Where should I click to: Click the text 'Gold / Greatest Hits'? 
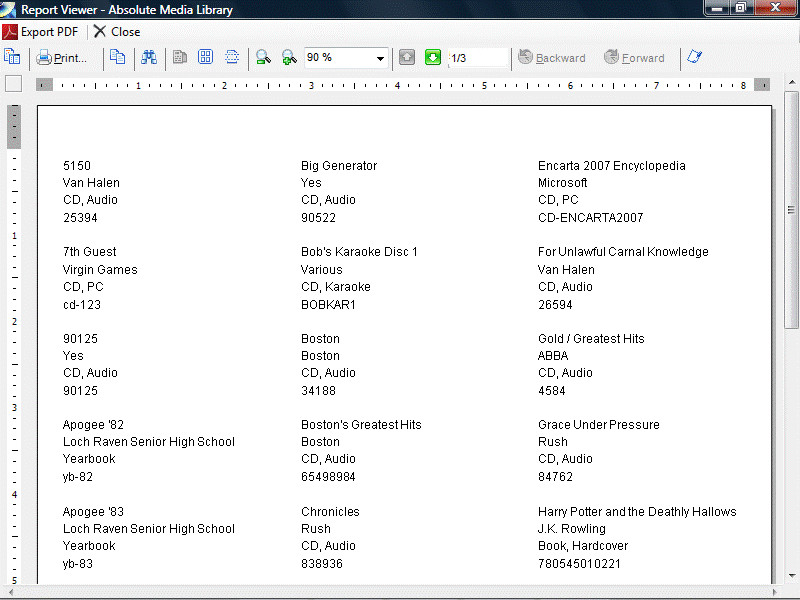(591, 339)
